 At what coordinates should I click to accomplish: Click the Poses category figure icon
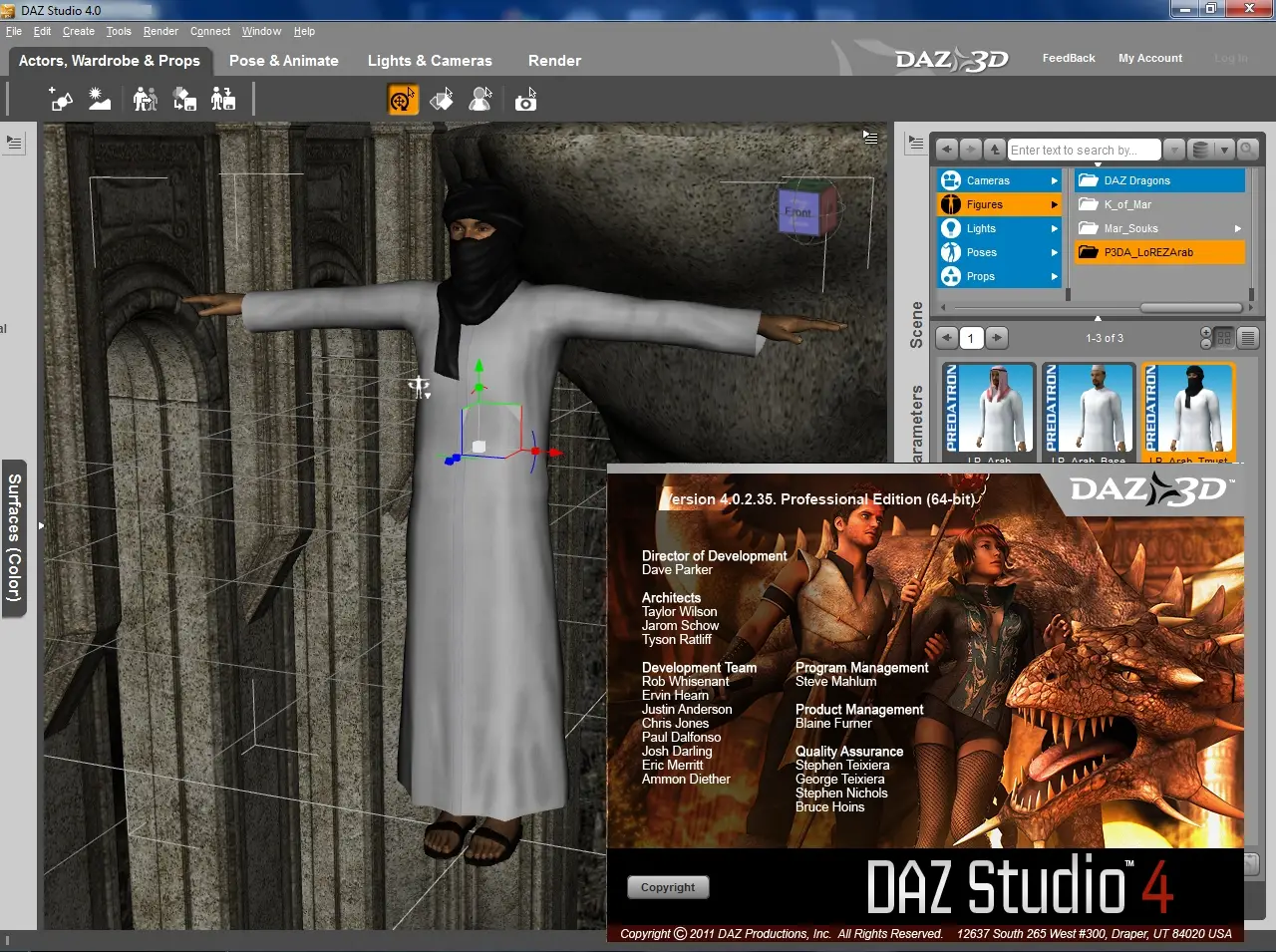tap(951, 252)
